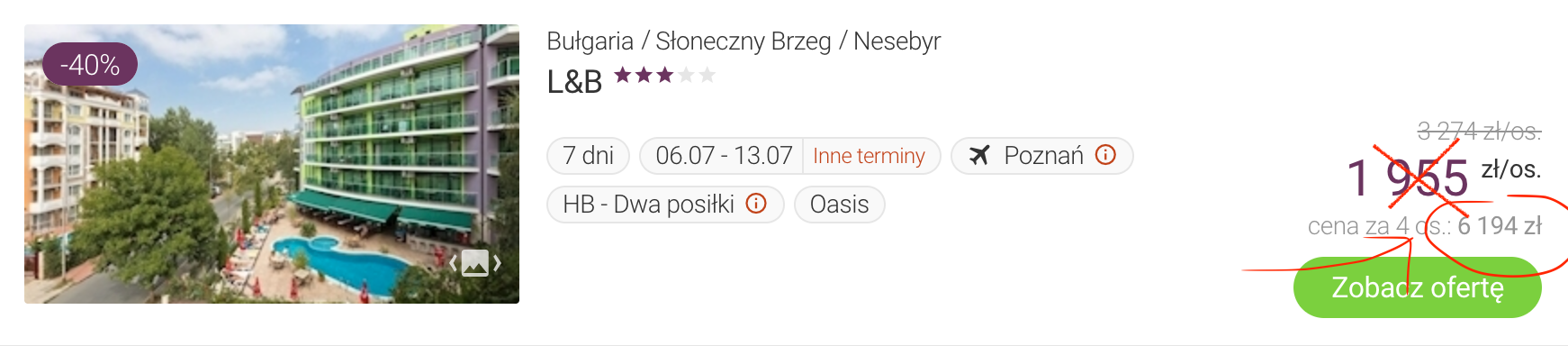Click the Bułgaria / Słoneczny Brzeg / Nesebyr location
Image resolution: width=1568 pixels, height=346 pixels.
click(743, 41)
